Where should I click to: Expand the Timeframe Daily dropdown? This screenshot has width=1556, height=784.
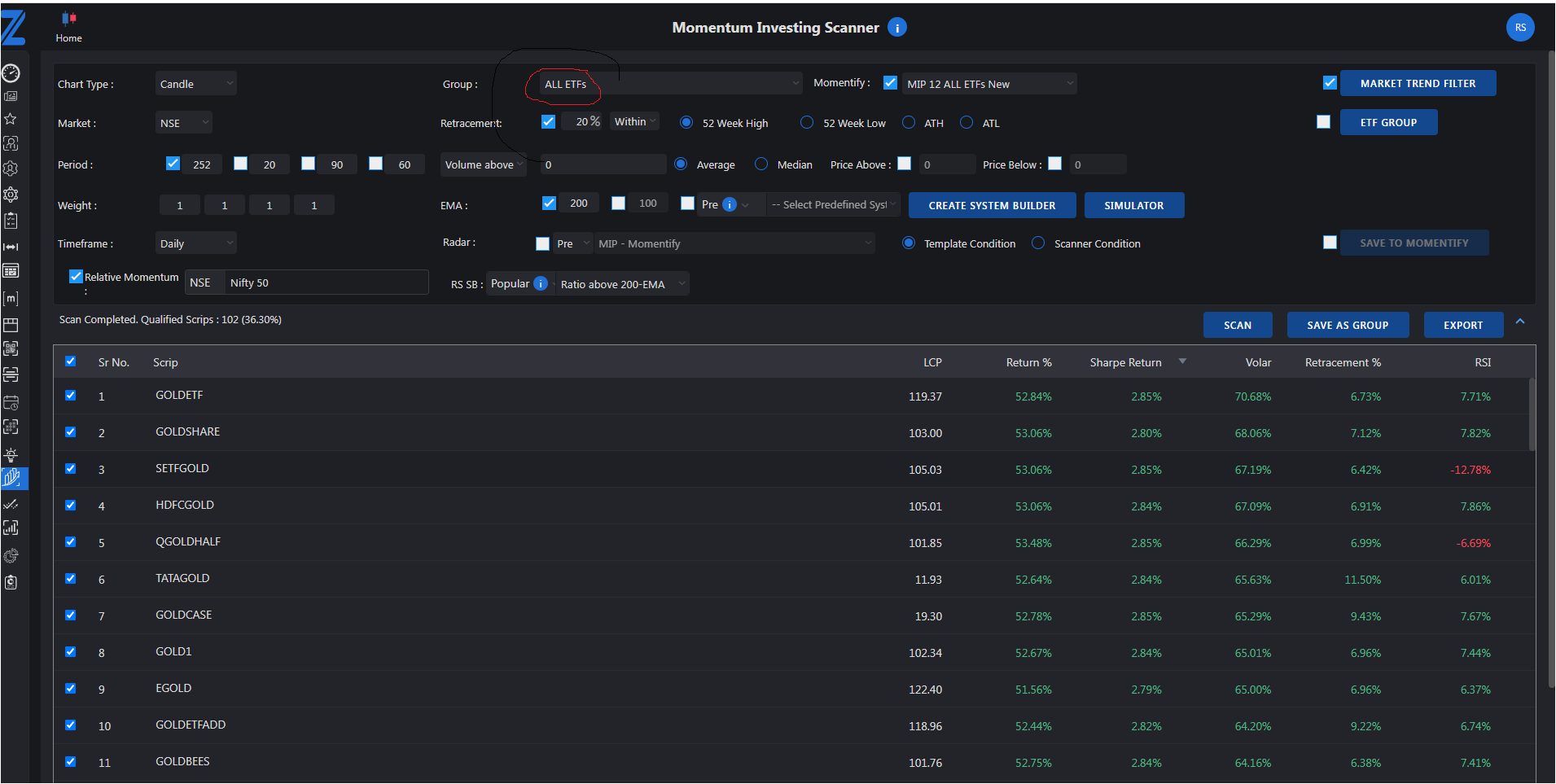tap(195, 243)
